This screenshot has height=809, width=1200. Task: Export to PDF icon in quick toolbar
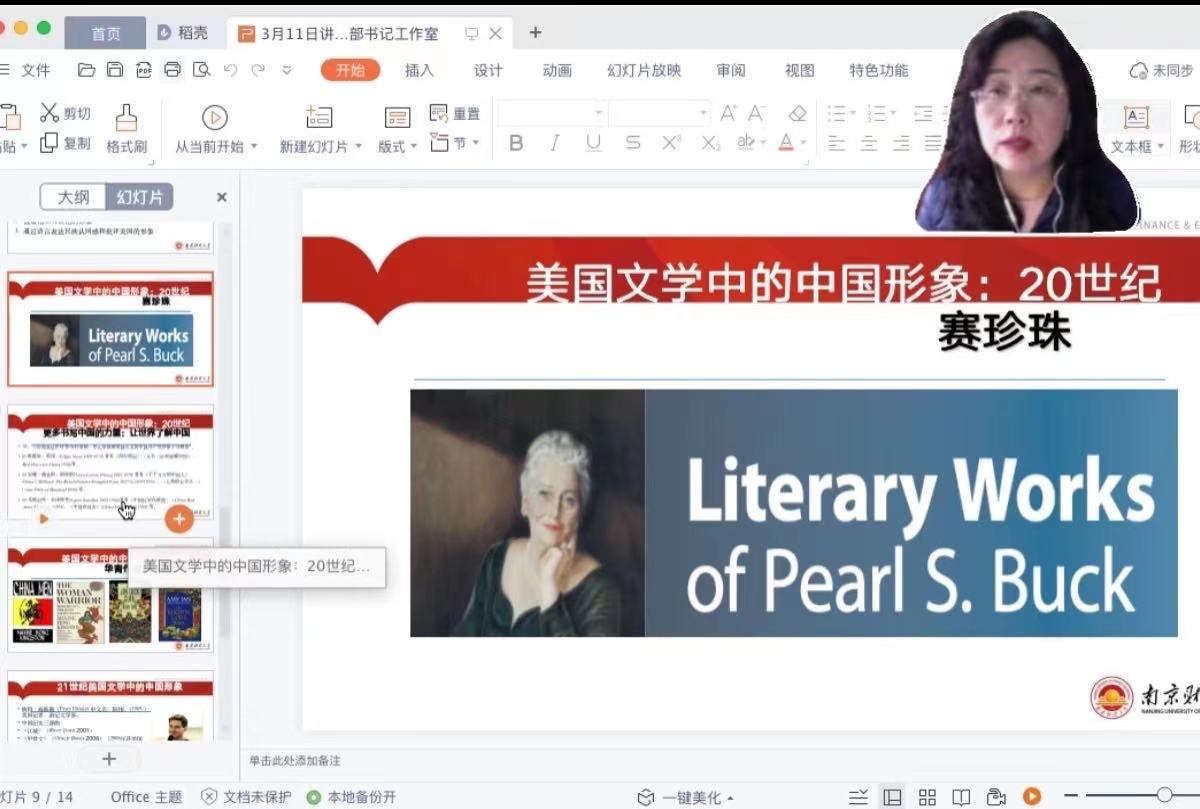pyautogui.click(x=143, y=70)
